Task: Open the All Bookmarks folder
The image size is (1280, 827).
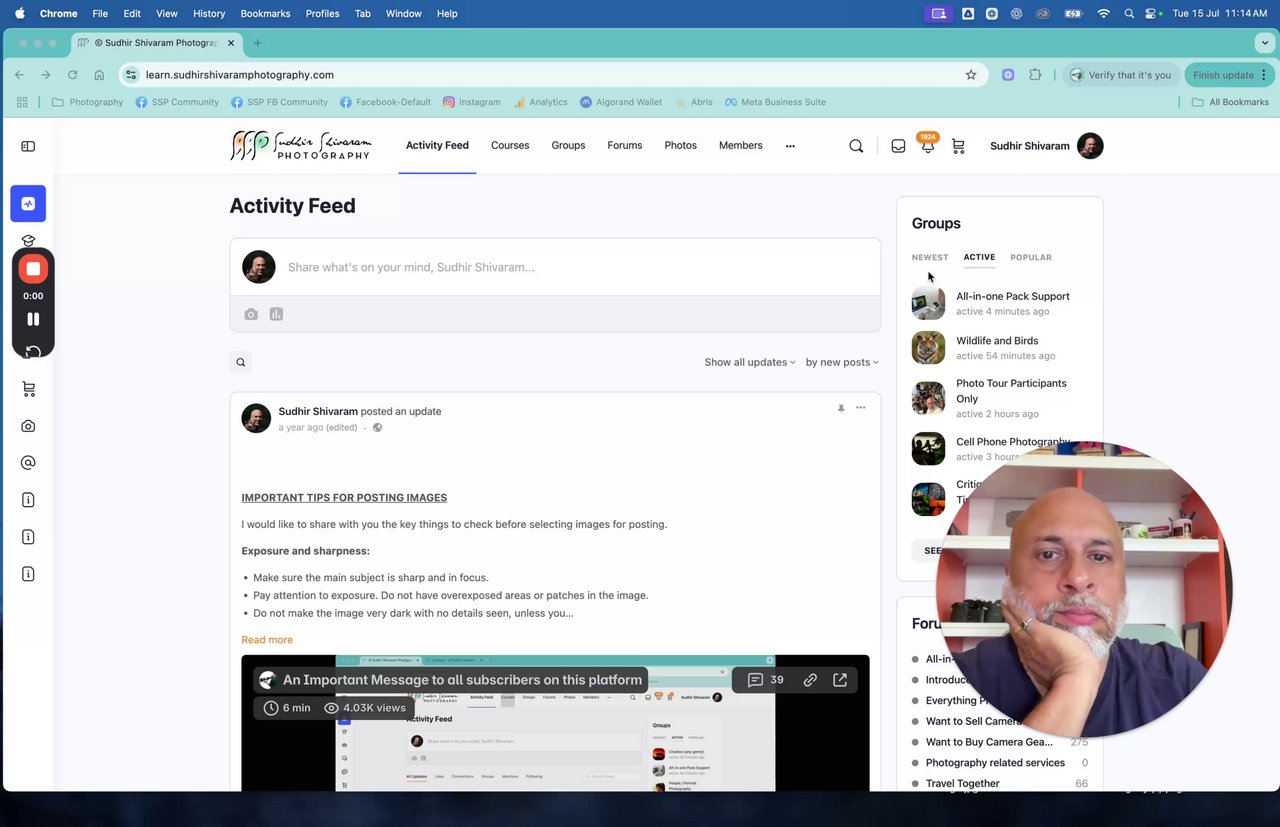Action: [x=1230, y=102]
